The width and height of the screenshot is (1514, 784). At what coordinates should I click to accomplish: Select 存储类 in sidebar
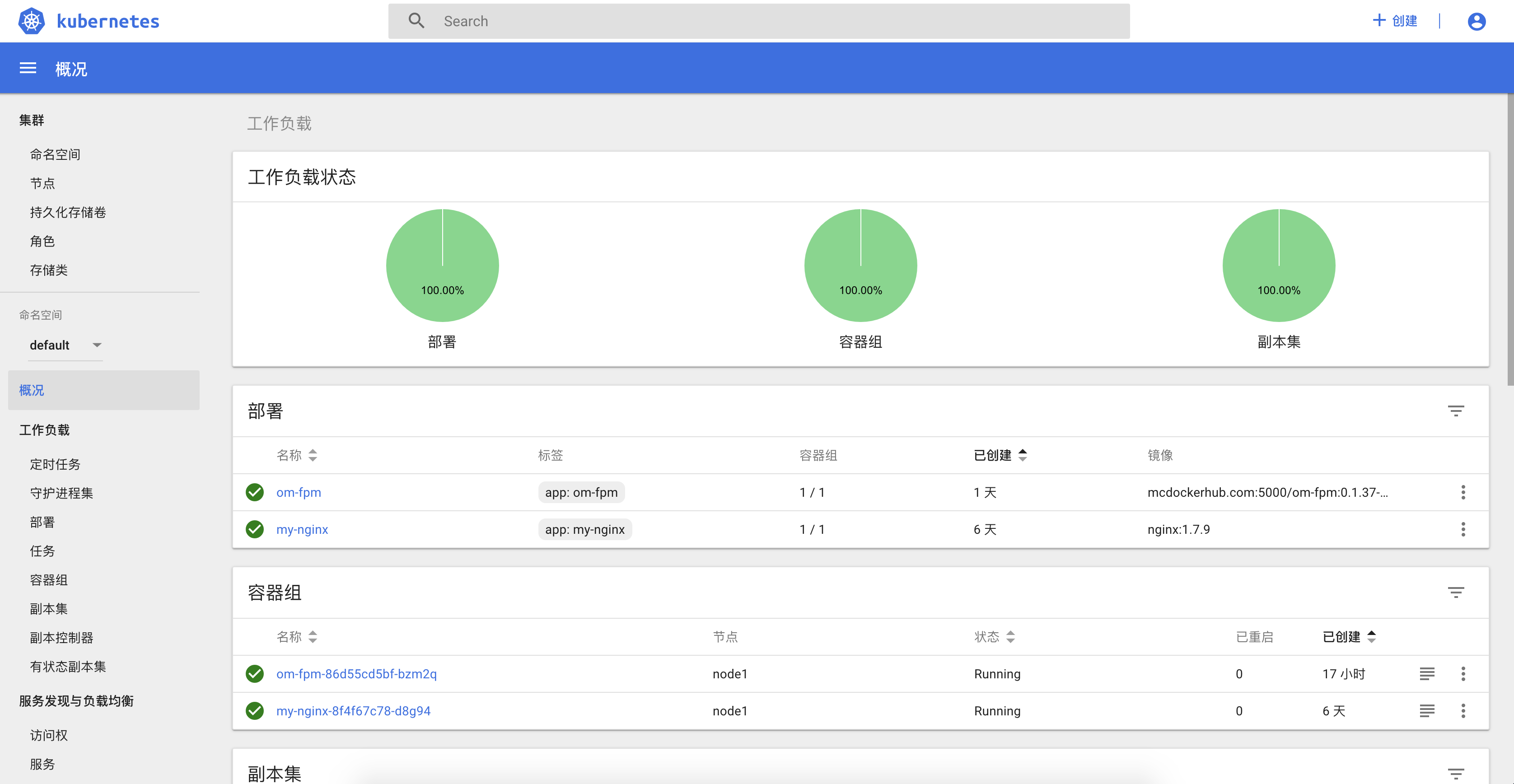tap(49, 270)
